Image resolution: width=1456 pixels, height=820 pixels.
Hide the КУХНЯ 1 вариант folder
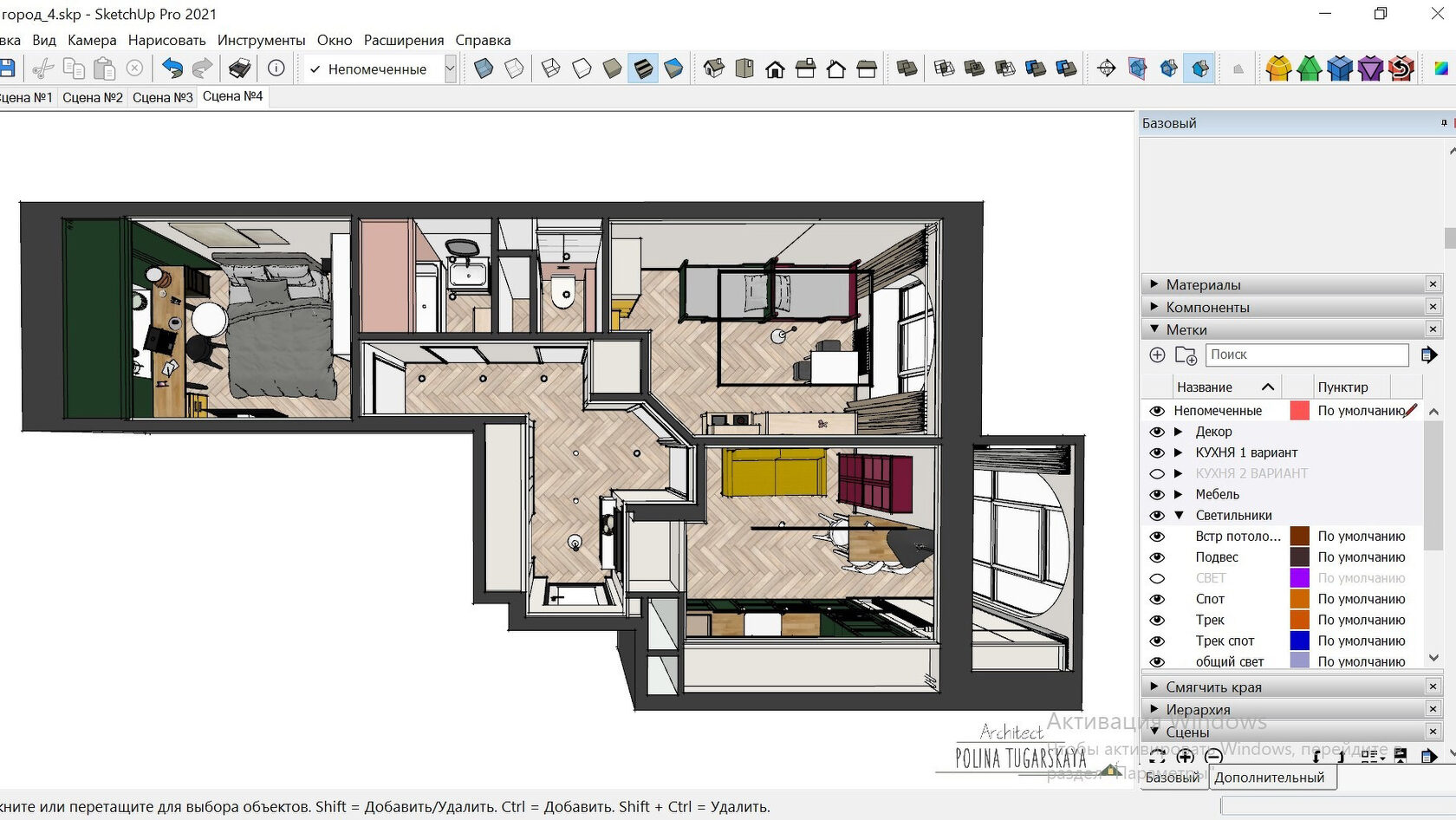pos(1157,452)
